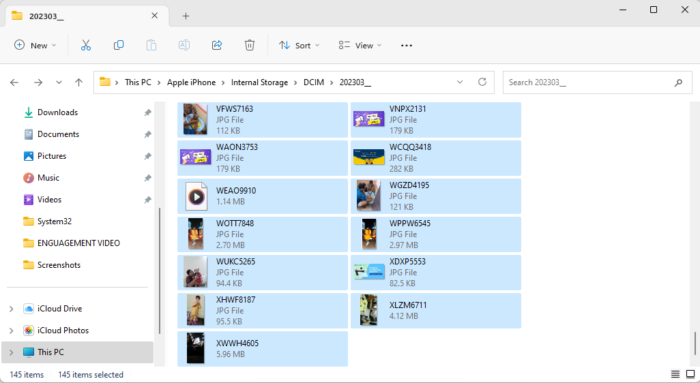Expand the This PC tree node
The height and width of the screenshot is (383, 700).
11,353
